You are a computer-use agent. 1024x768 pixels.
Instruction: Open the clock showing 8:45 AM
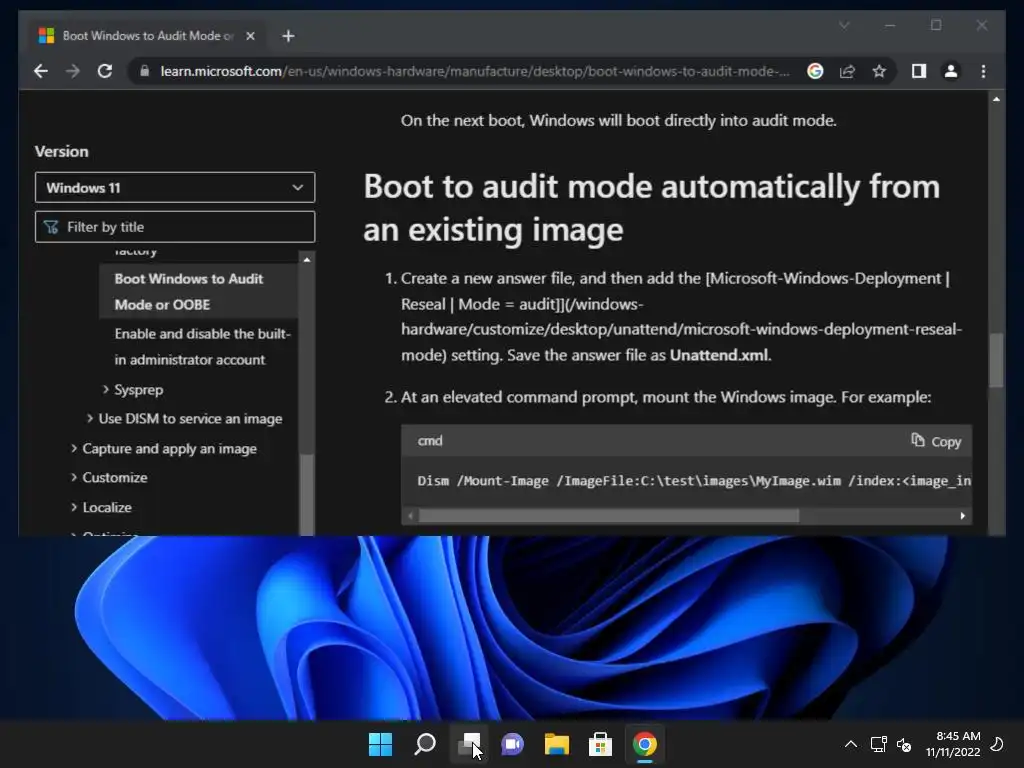[x=953, y=744]
